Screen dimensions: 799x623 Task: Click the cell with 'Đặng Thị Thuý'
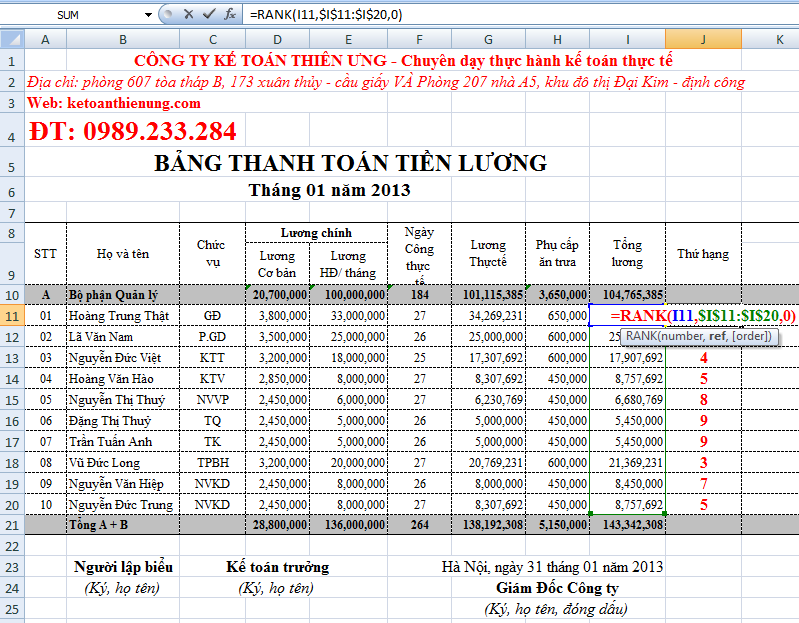tap(123, 421)
